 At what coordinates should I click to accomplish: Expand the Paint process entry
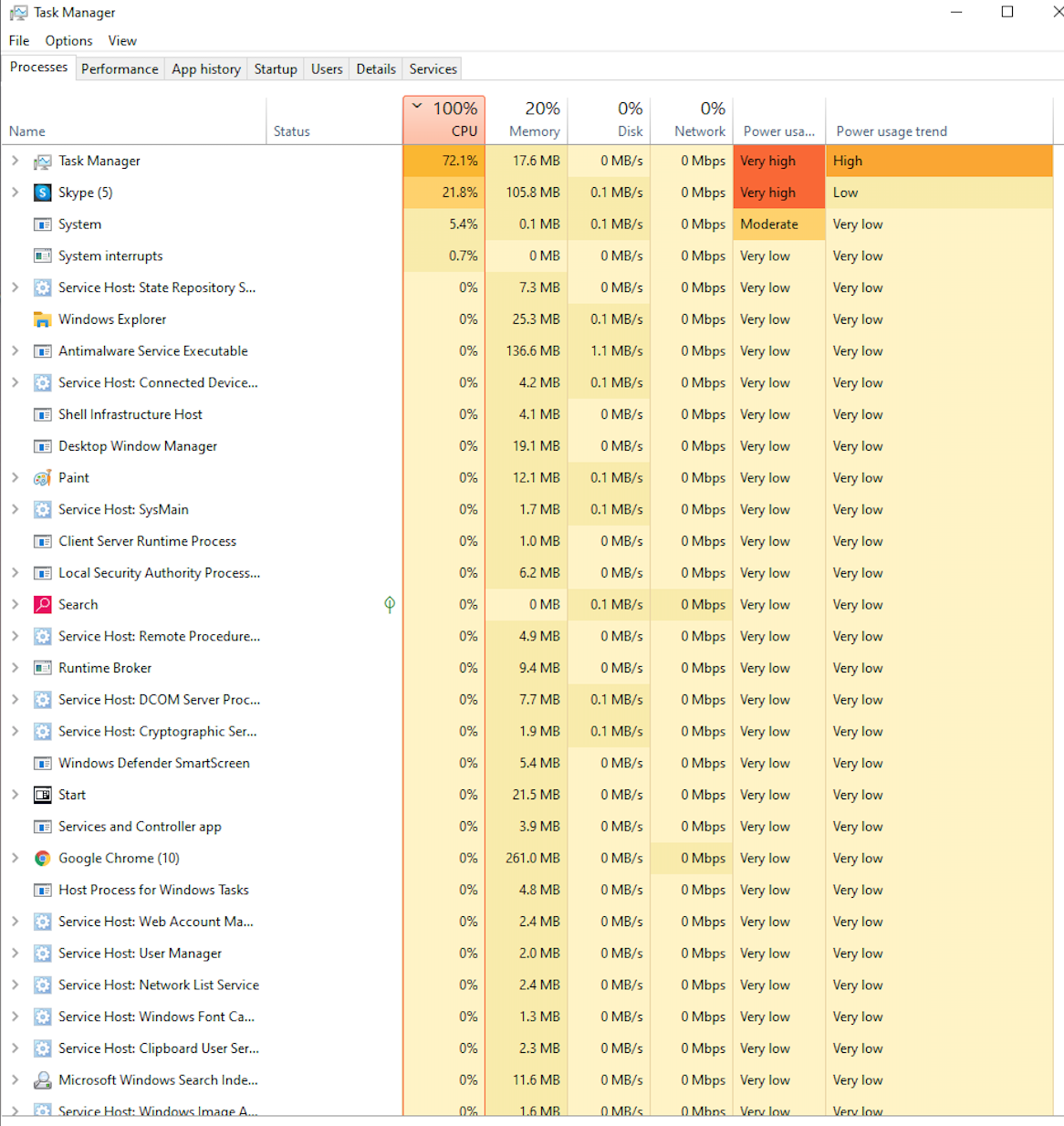tap(15, 477)
